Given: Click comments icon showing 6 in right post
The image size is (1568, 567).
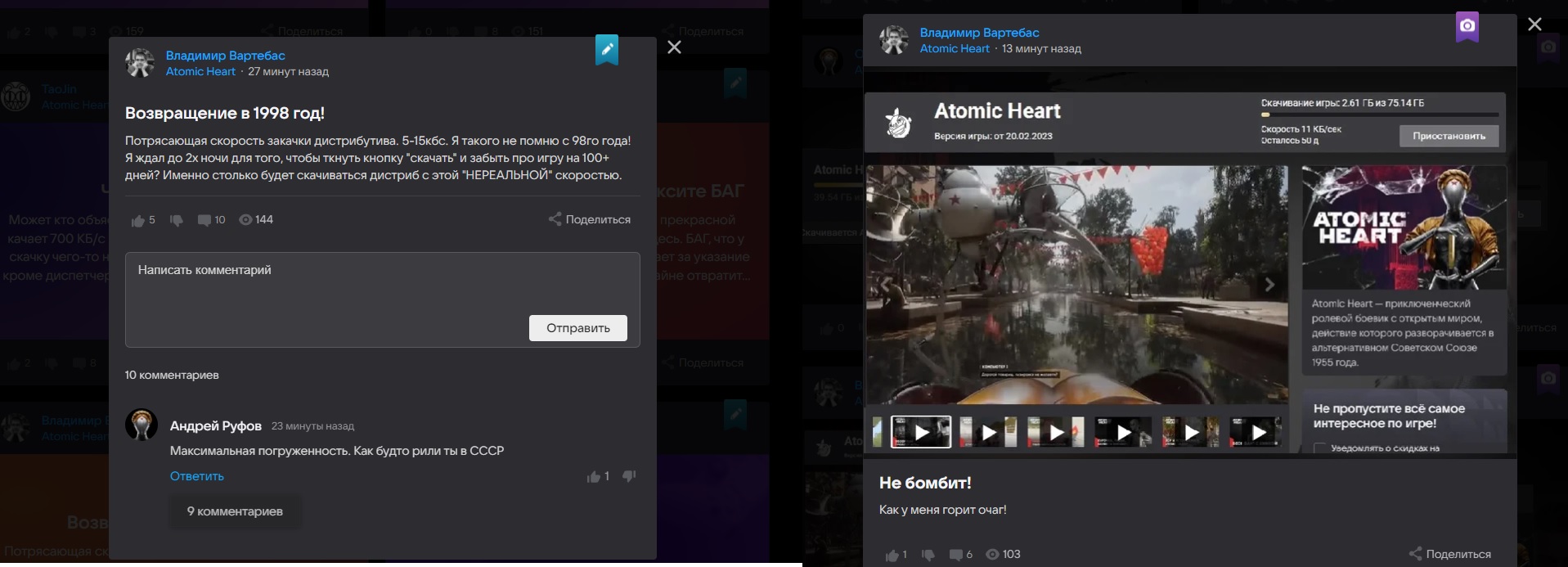Looking at the screenshot, I should pyautogui.click(x=955, y=555).
